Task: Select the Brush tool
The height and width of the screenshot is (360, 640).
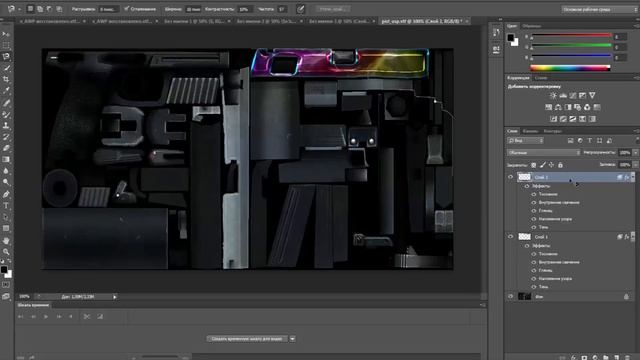Action: [6, 114]
